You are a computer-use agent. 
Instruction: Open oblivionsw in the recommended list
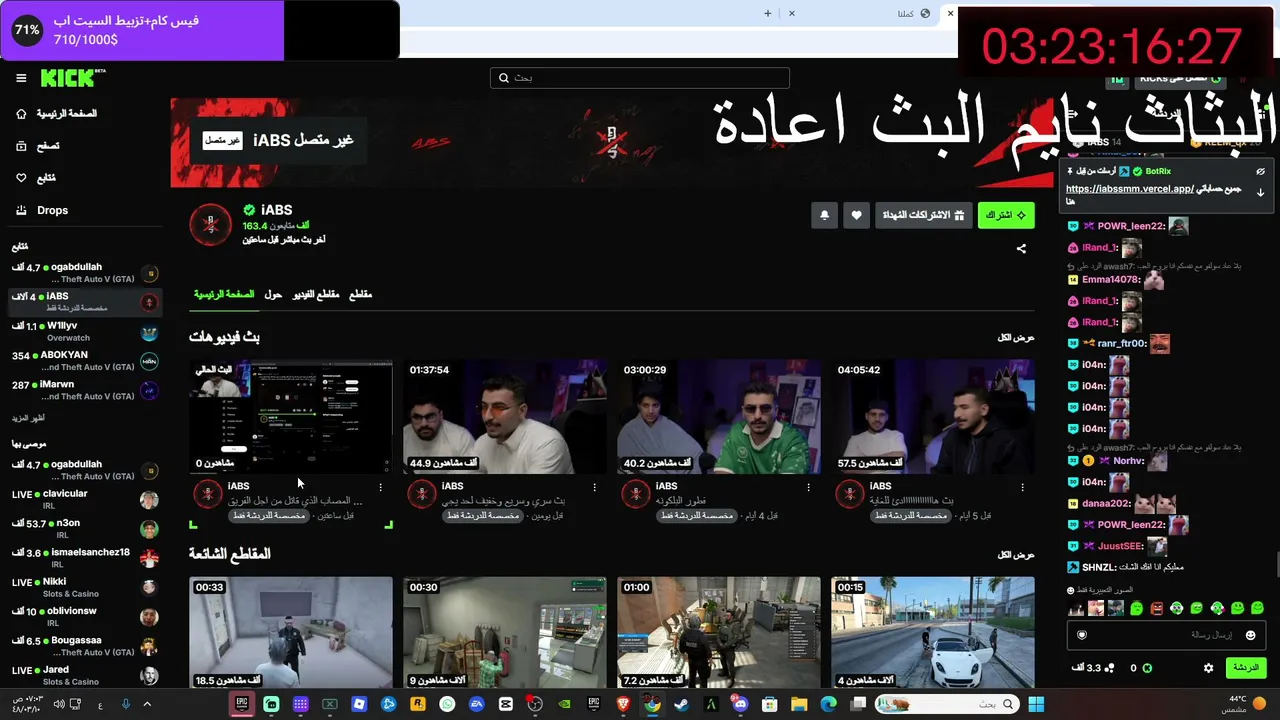[85, 616]
